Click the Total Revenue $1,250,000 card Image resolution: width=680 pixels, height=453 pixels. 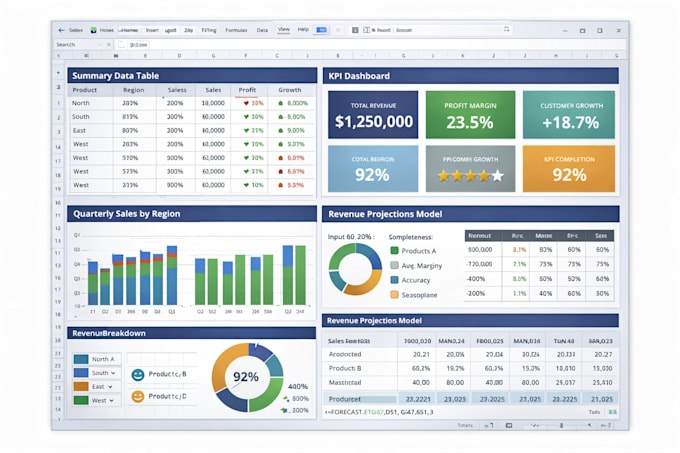pyautogui.click(x=373, y=114)
